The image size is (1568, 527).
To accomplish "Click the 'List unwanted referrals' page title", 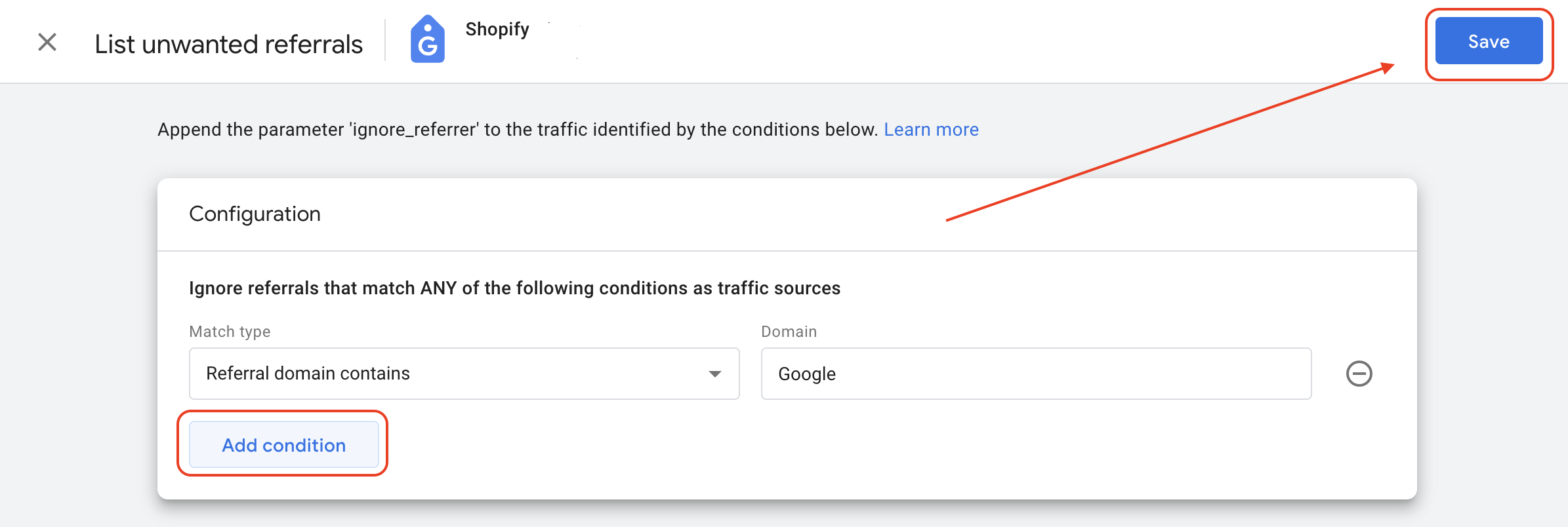I will [228, 44].
